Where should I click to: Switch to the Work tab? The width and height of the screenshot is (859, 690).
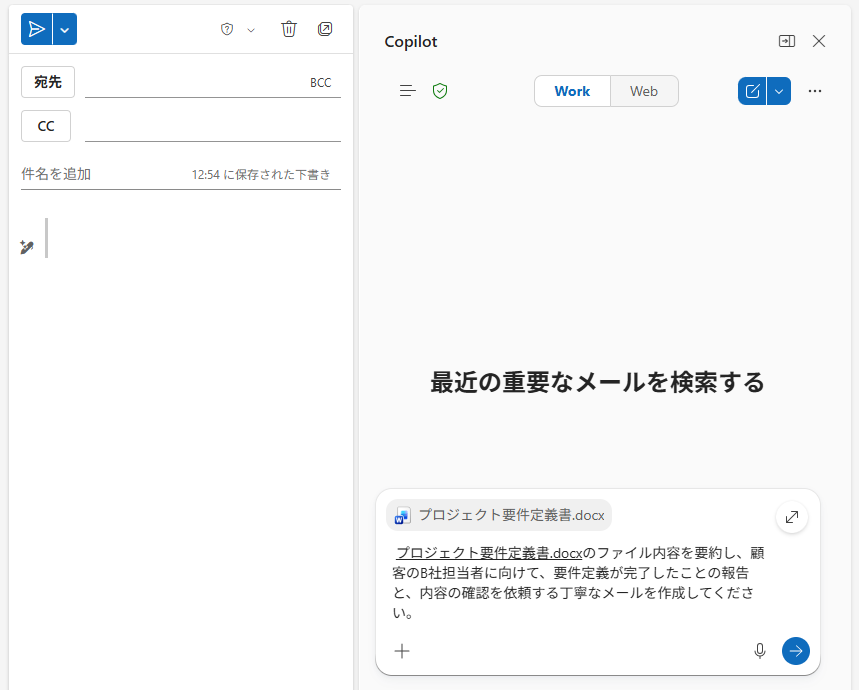[572, 91]
